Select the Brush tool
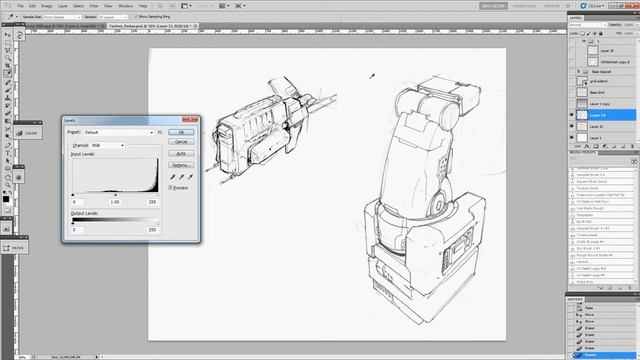 7,89
